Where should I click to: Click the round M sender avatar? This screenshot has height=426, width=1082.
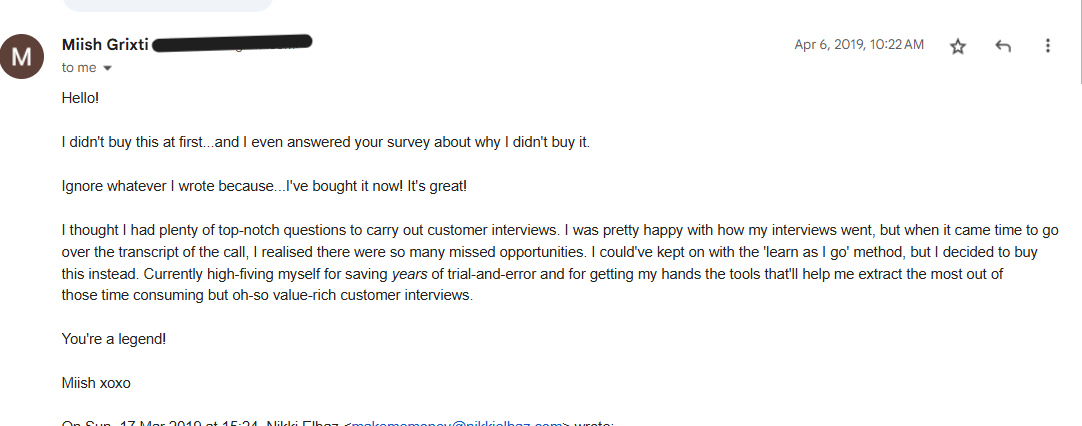pos(21,56)
